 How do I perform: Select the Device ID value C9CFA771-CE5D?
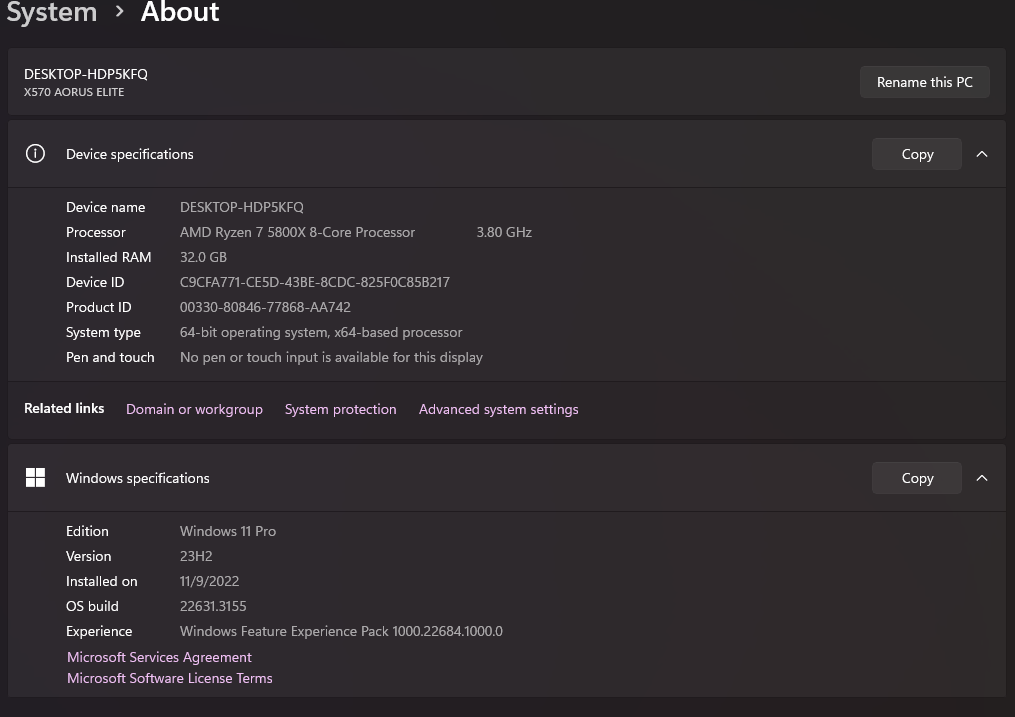point(315,282)
